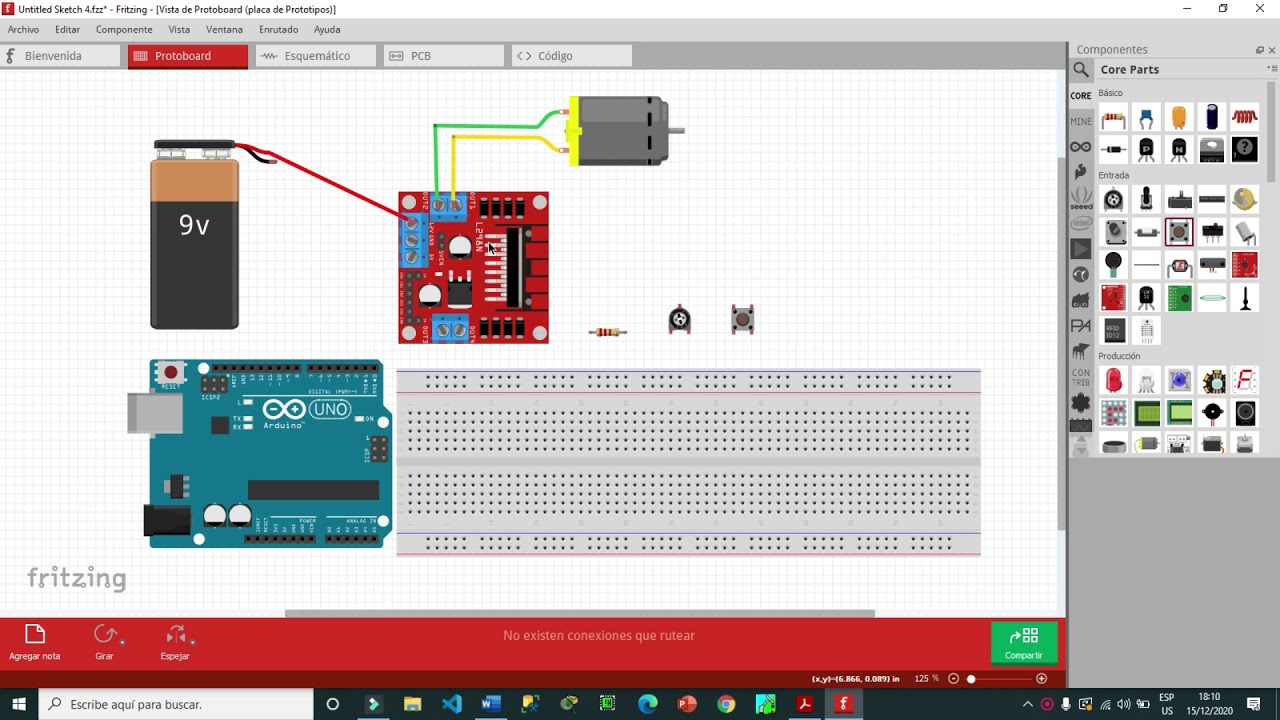Open the CONTRIB parts bin
The width and height of the screenshot is (1280, 720).
[1081, 377]
